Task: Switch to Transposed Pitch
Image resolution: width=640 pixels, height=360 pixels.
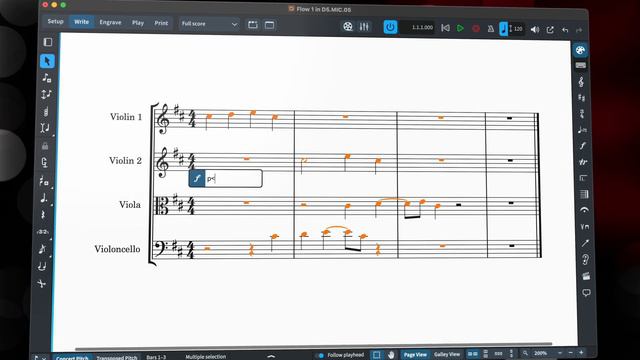Action: coord(117,358)
